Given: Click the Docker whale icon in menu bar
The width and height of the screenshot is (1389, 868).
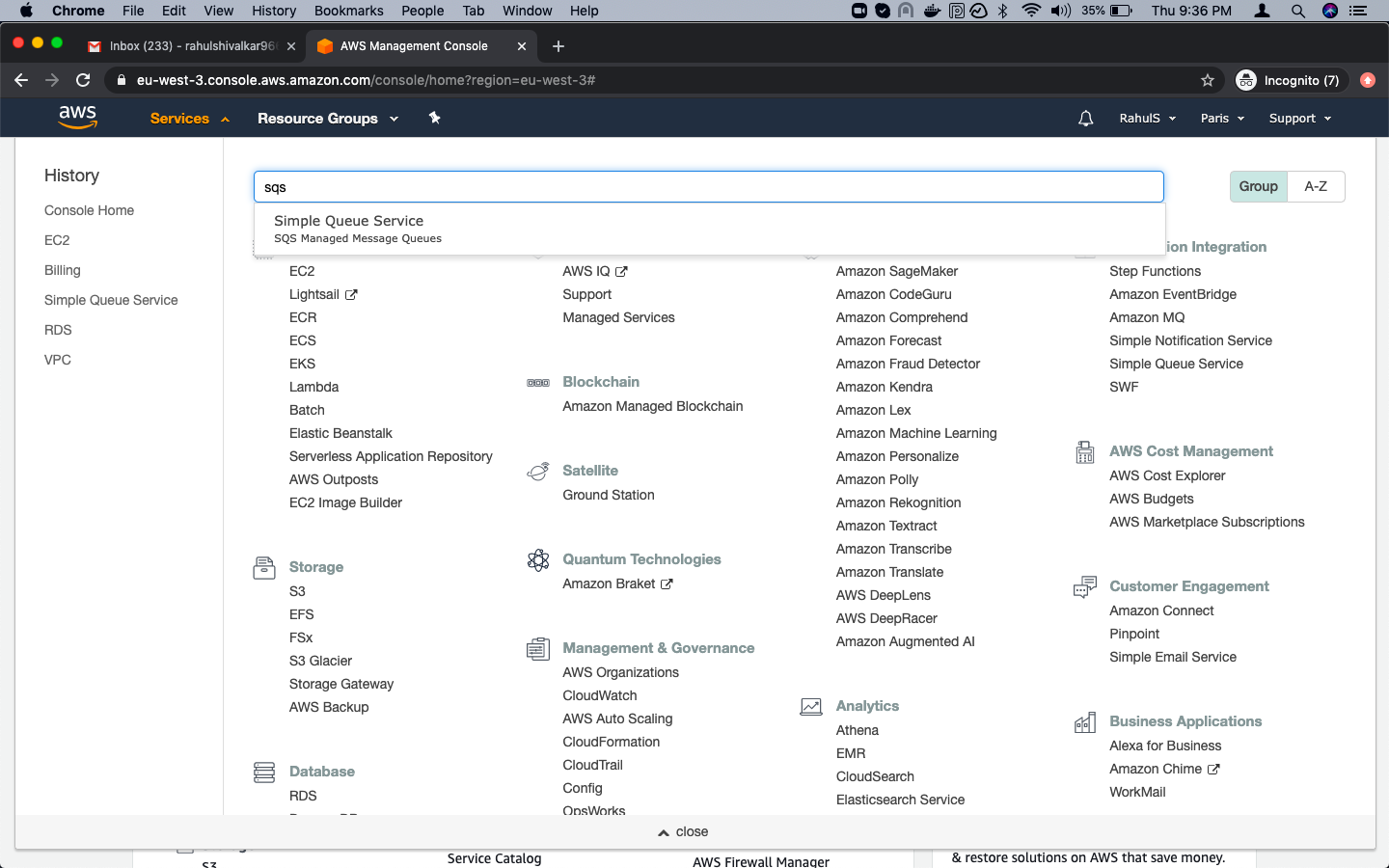Looking at the screenshot, I should [932, 11].
